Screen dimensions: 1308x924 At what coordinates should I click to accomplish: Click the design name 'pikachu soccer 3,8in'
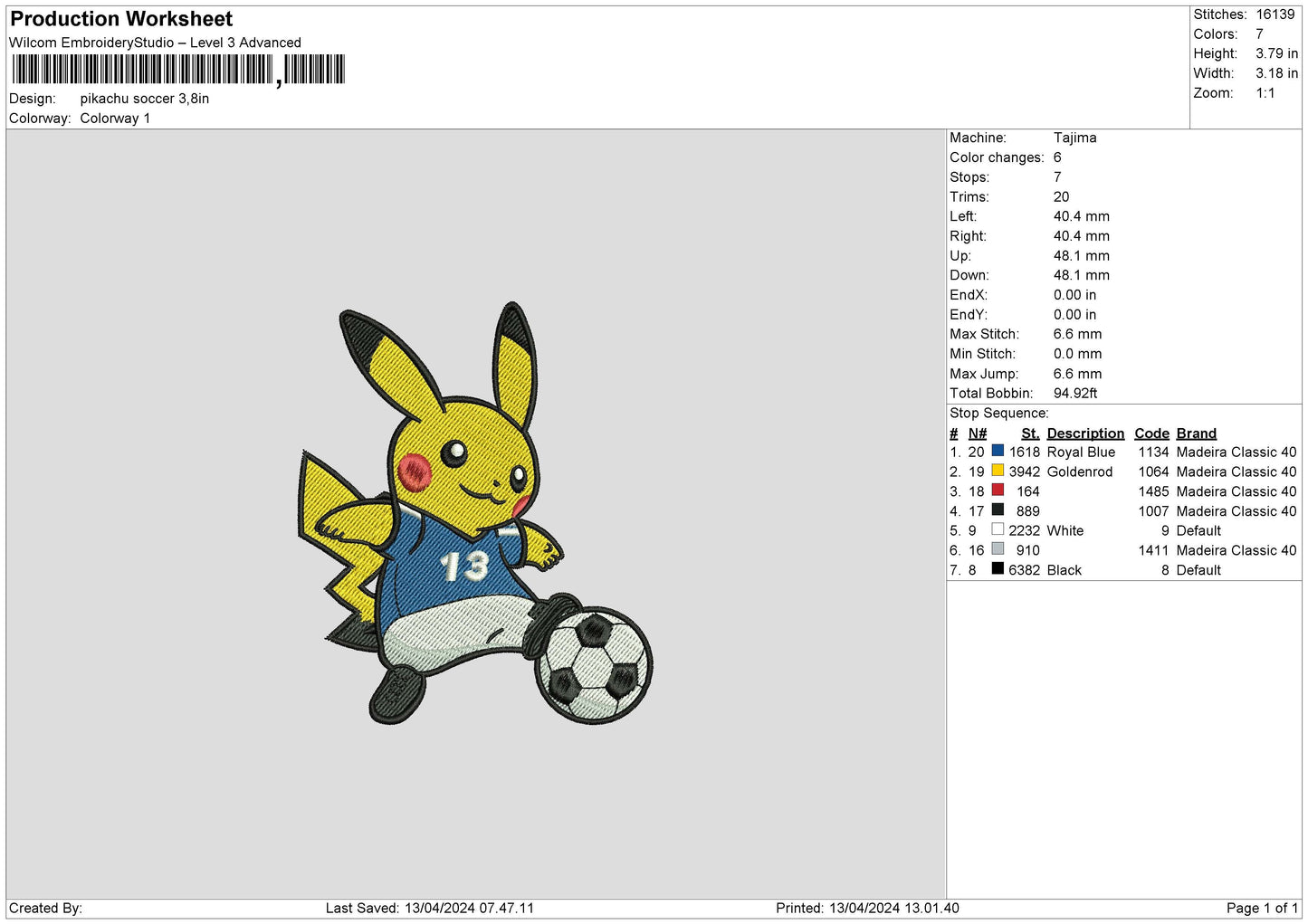point(145,99)
